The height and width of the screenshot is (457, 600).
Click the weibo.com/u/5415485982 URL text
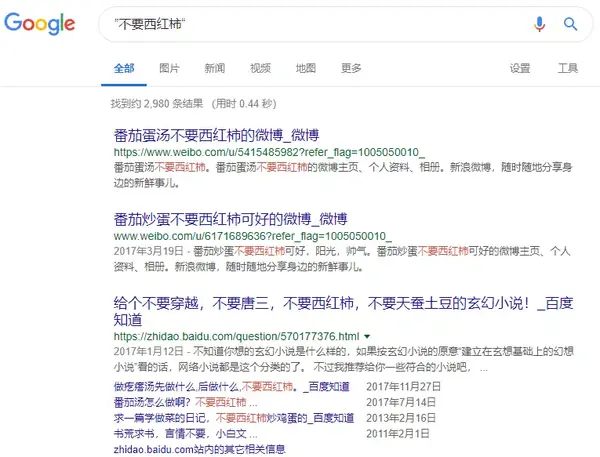(269, 152)
